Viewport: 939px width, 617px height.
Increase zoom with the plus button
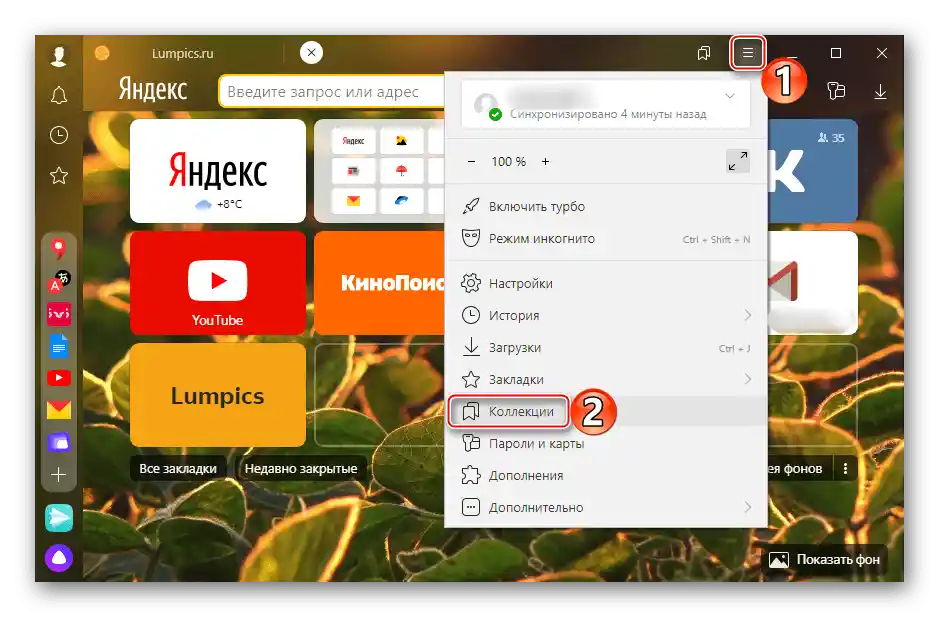click(x=546, y=162)
